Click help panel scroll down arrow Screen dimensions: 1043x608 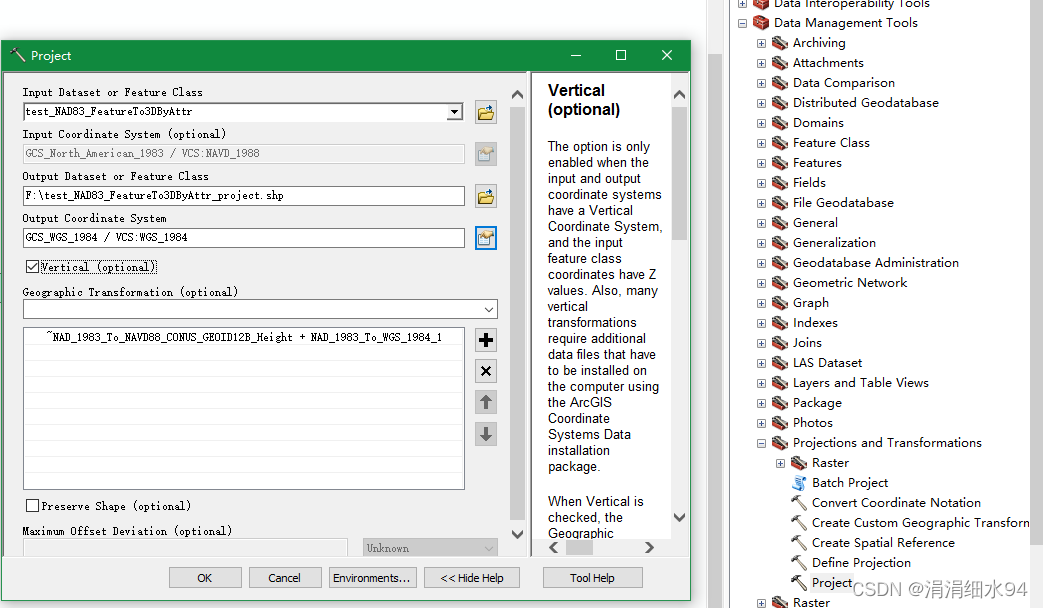point(679,518)
